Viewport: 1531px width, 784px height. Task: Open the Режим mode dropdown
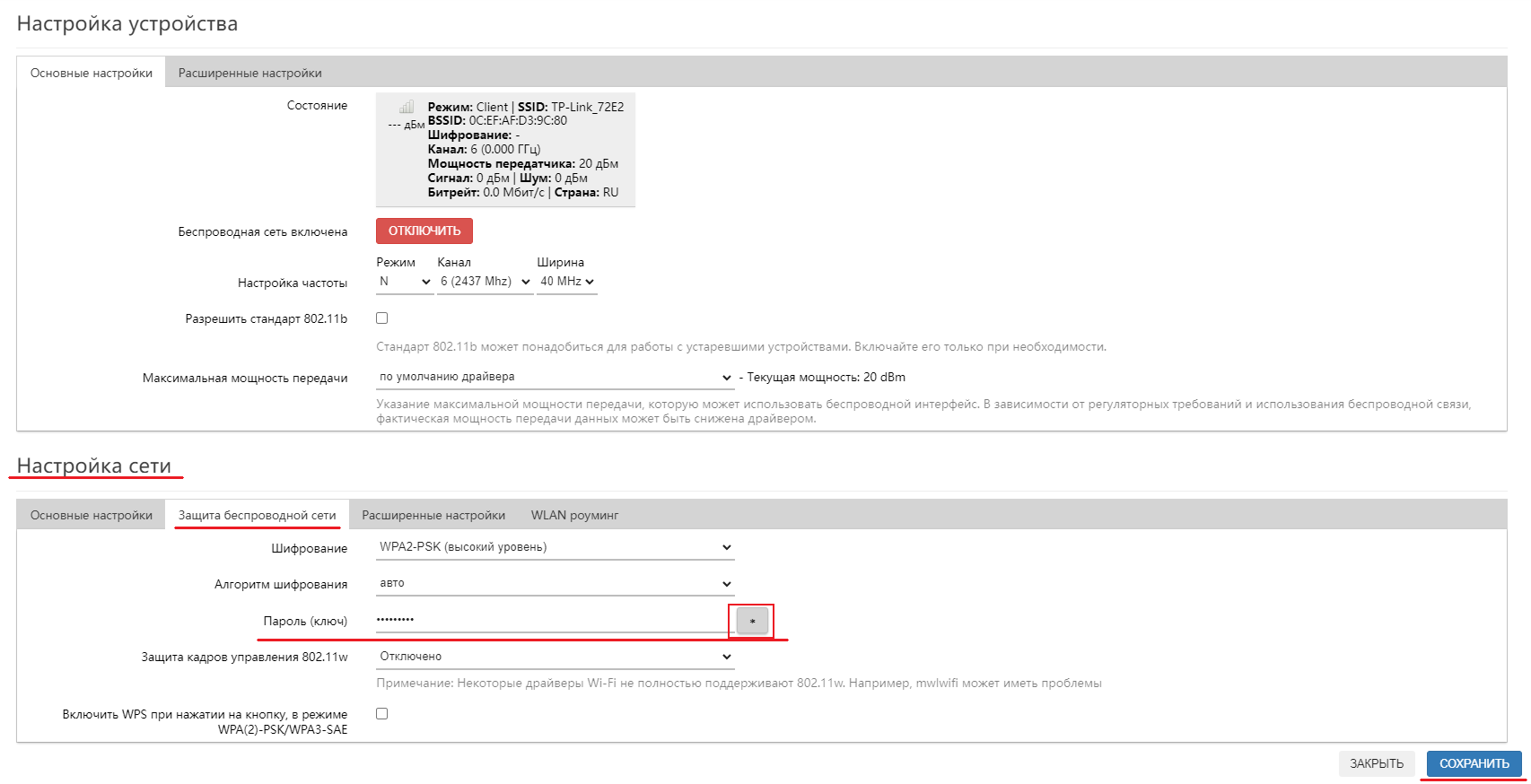click(x=405, y=282)
